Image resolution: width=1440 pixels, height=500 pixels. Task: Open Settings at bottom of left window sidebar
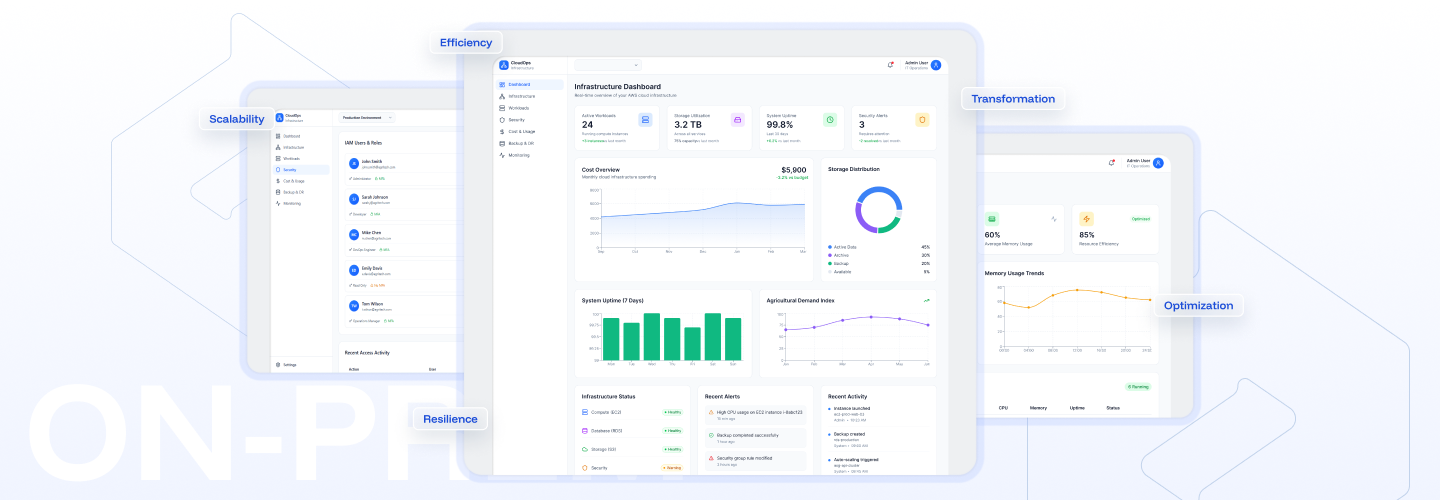(x=288, y=365)
